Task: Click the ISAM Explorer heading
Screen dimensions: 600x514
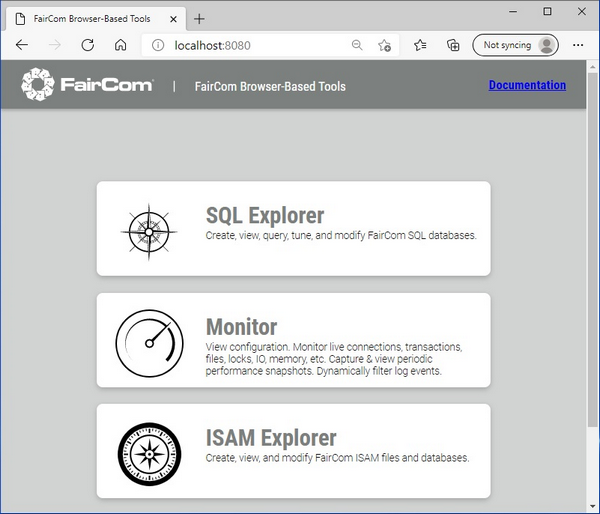Action: 271,438
